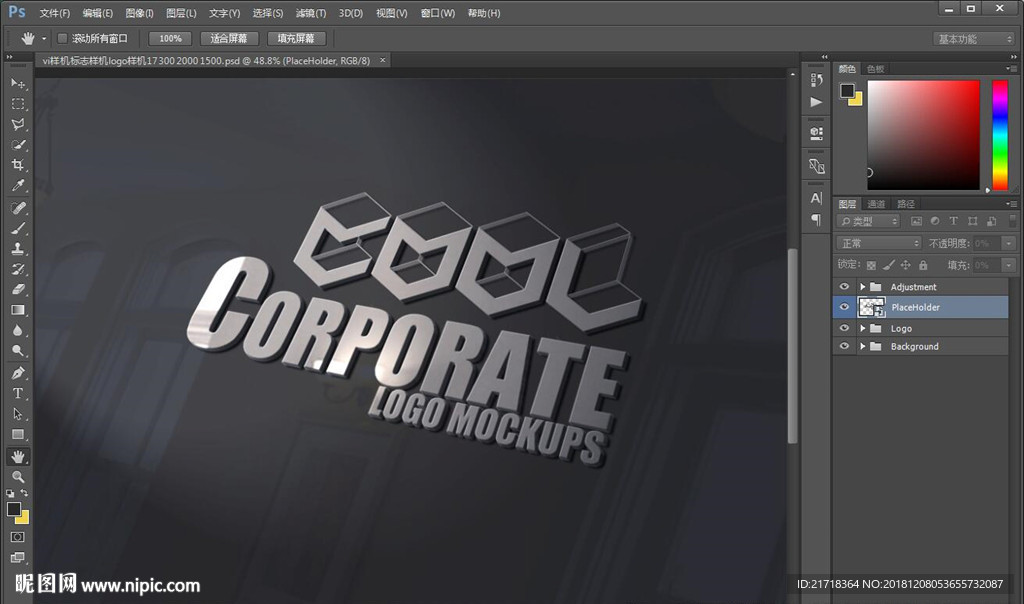Switch to the 通道 tab
1024x604 pixels.
tap(876, 204)
